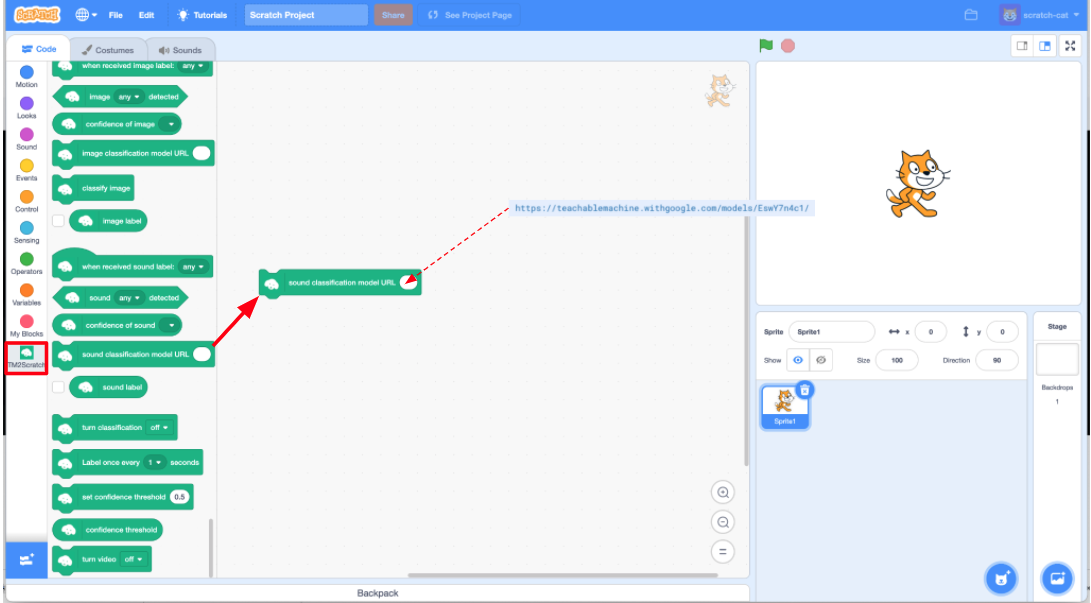Open scratch-cat account menu
1091x603 pixels.
(x=1040, y=15)
